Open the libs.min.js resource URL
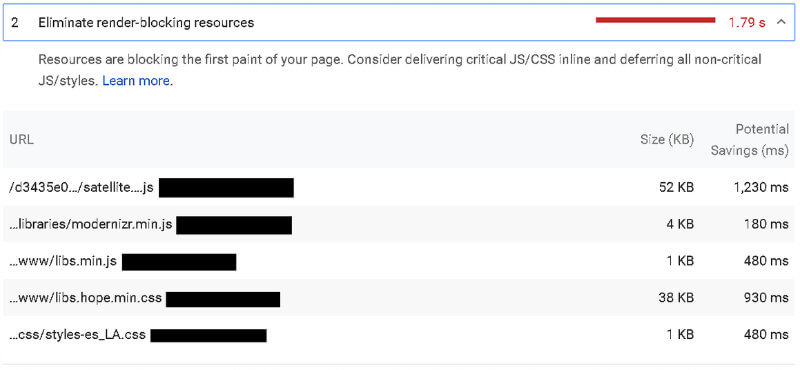 [x=63, y=261]
